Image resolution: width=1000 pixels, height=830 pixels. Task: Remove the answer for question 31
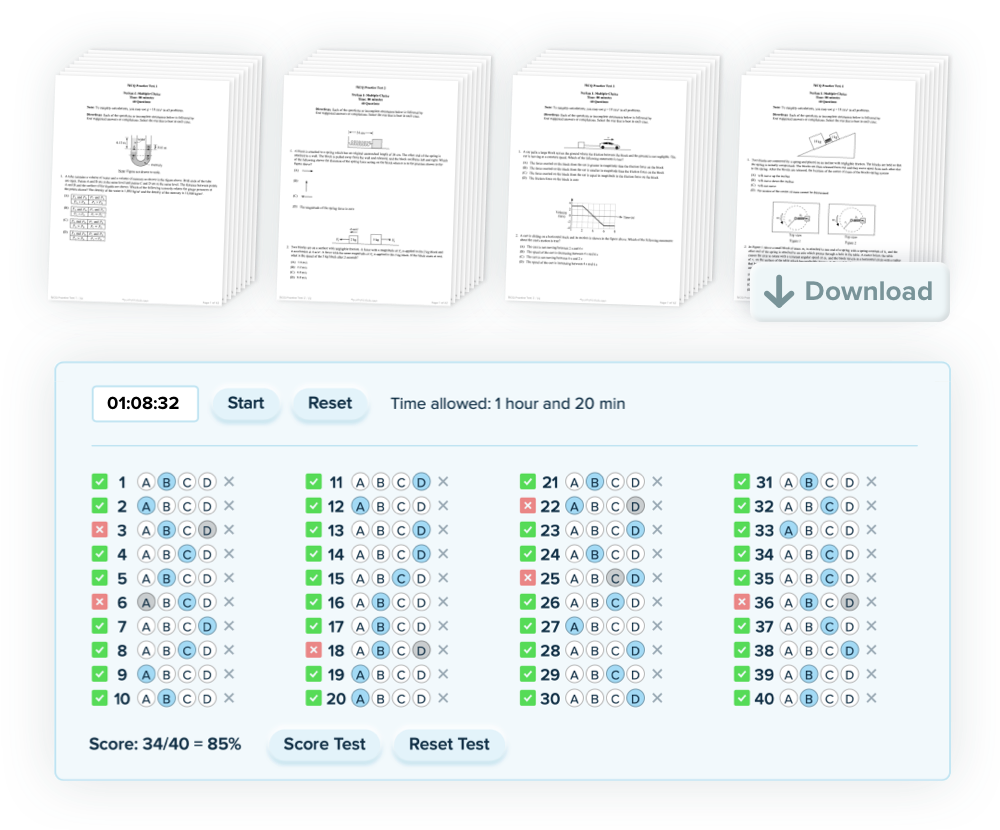871,482
